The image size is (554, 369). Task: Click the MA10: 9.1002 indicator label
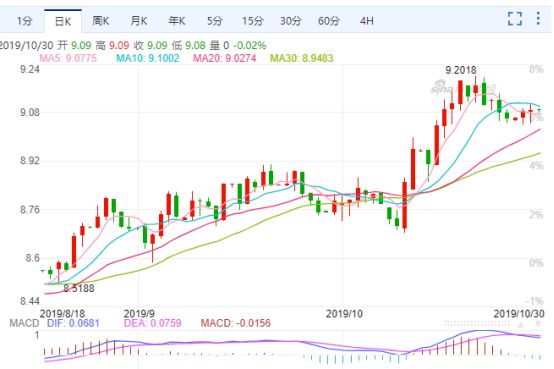[x=148, y=58]
